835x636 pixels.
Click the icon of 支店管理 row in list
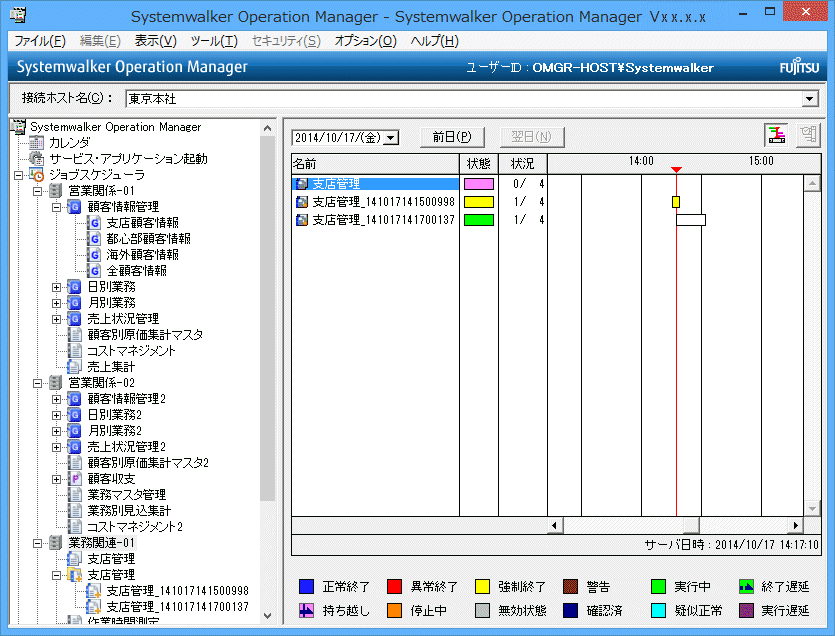(302, 184)
